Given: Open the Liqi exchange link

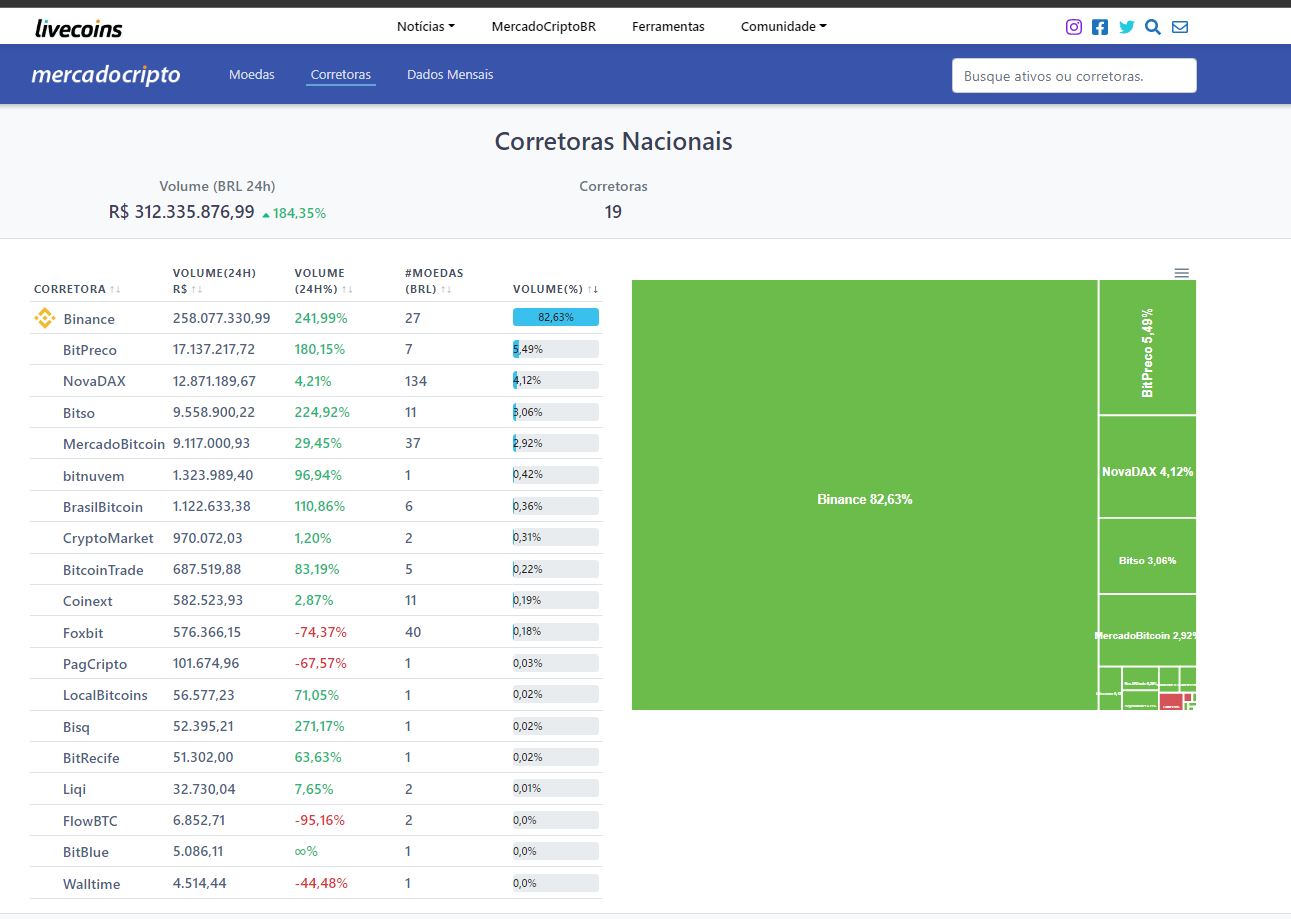Looking at the screenshot, I should pos(74,789).
